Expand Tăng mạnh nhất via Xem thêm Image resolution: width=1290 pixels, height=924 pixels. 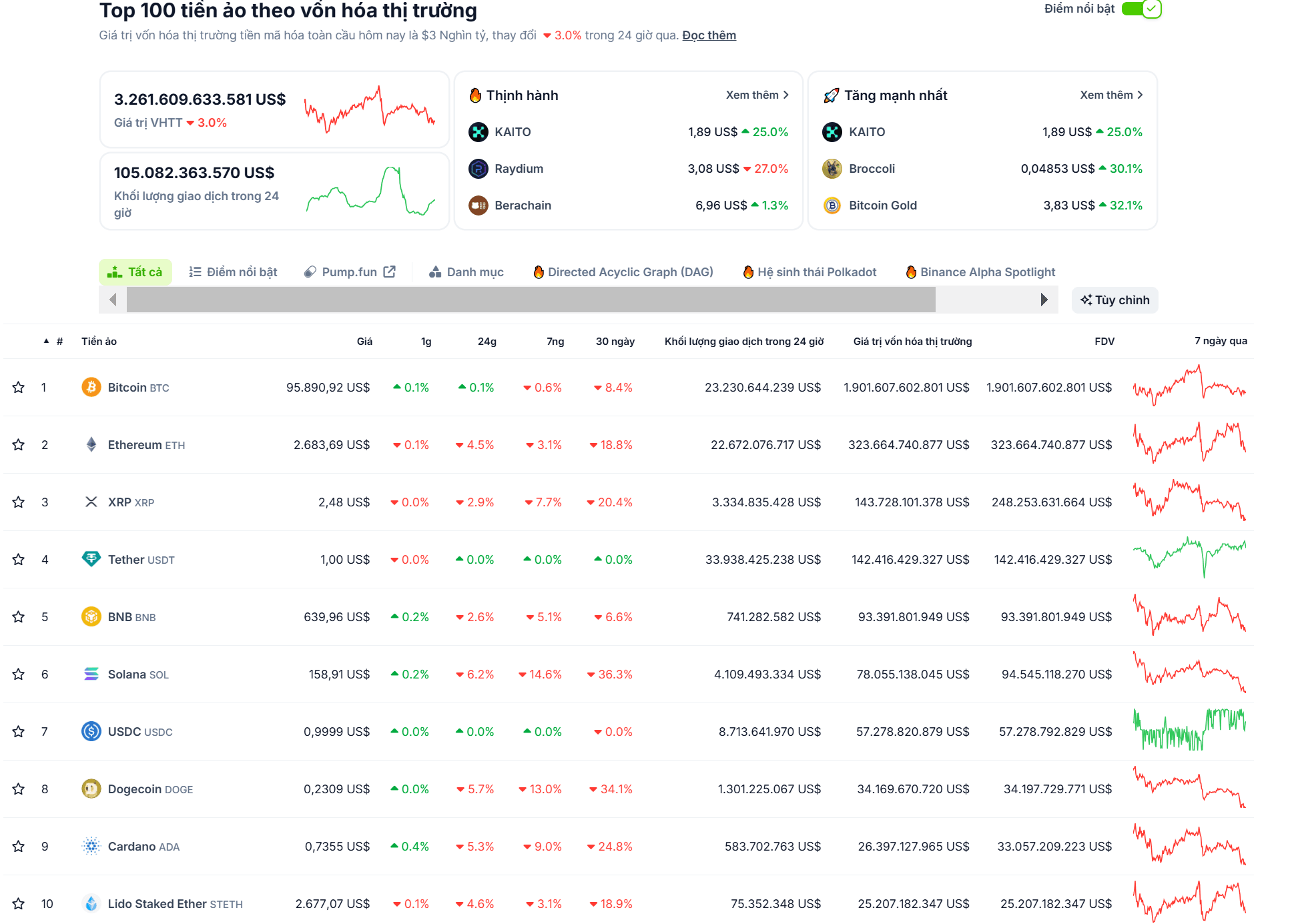tap(1112, 95)
